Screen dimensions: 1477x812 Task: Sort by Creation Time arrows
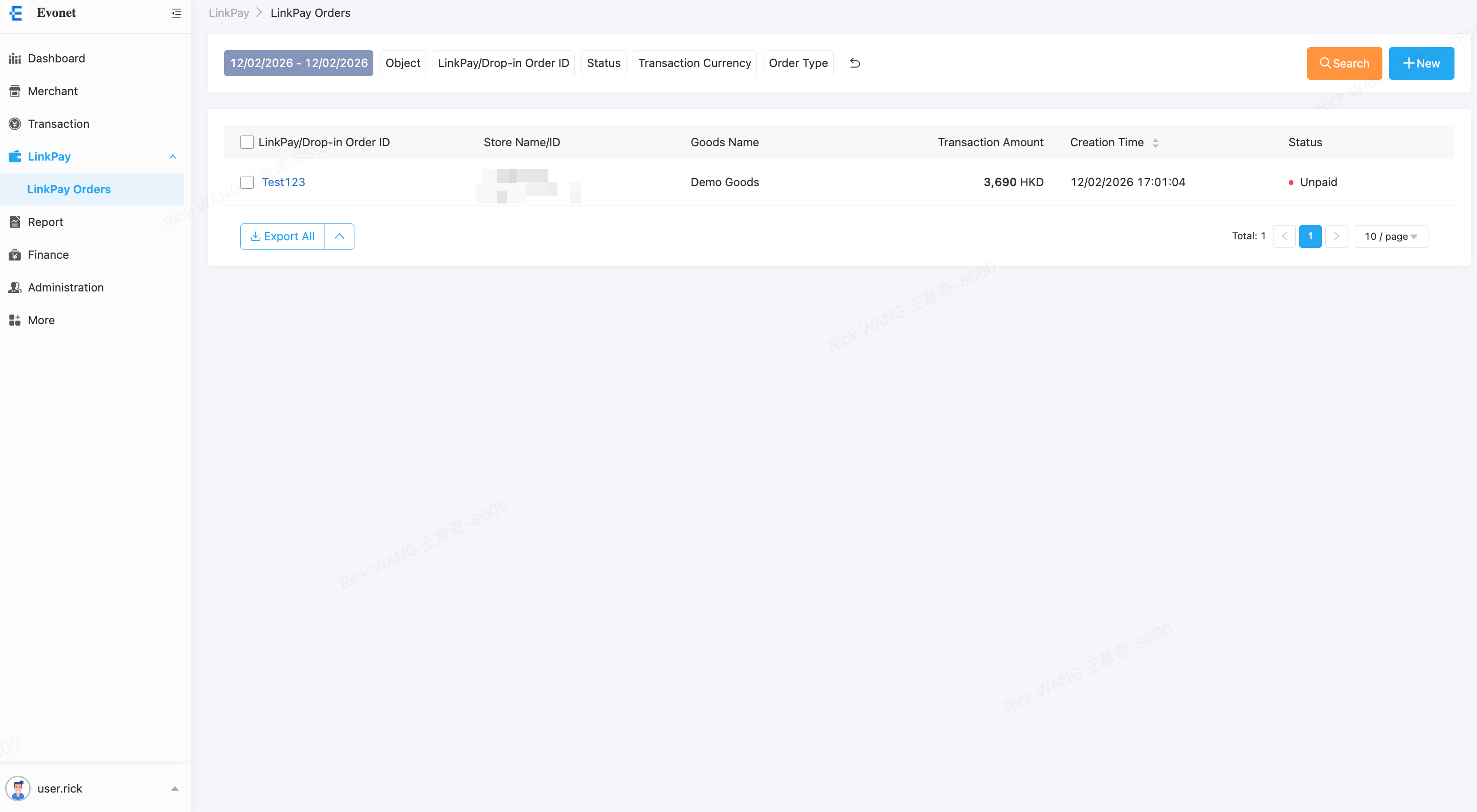click(1155, 143)
